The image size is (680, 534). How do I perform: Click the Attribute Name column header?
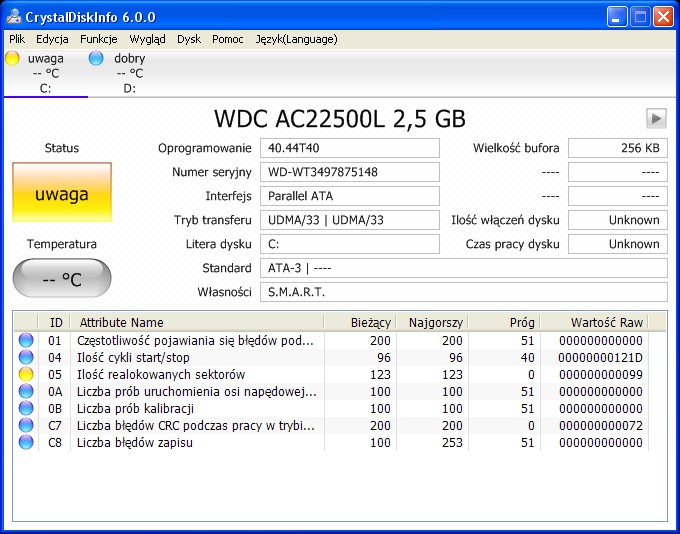(197, 322)
